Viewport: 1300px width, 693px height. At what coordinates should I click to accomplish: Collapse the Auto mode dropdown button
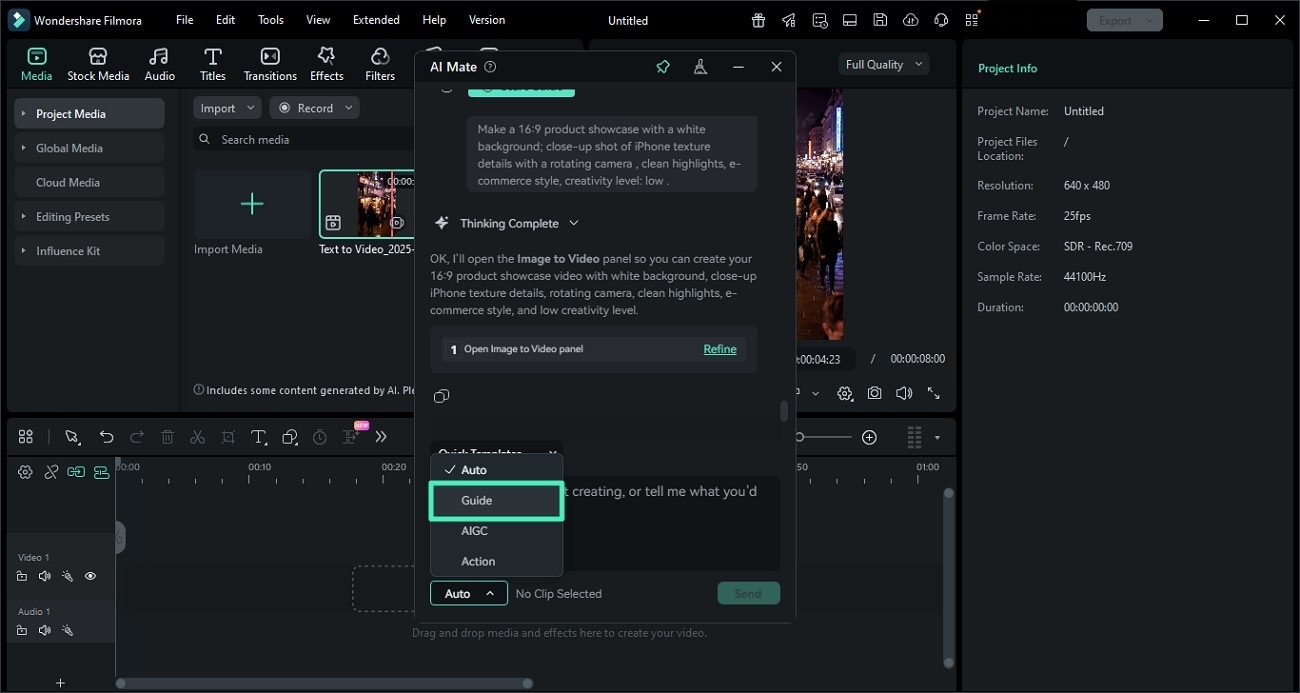tap(469, 593)
